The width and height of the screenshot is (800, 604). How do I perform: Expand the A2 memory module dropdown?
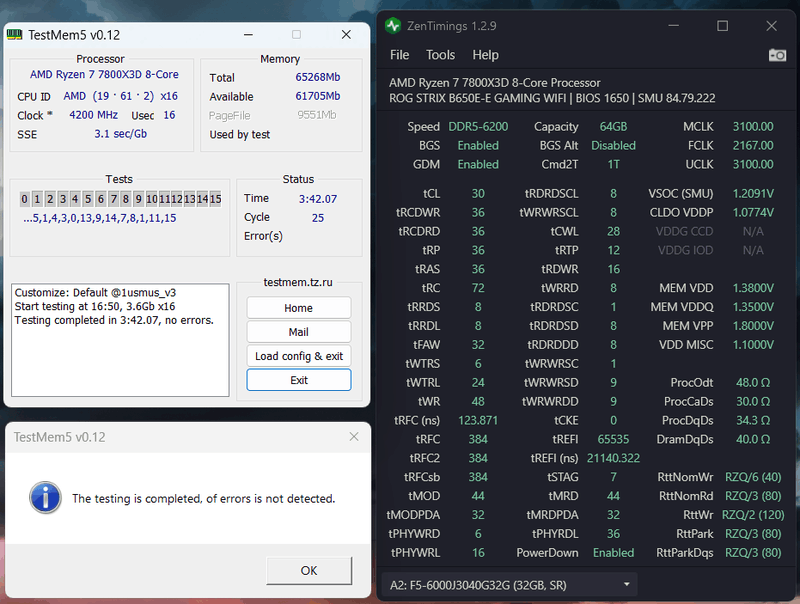[x=509, y=585]
